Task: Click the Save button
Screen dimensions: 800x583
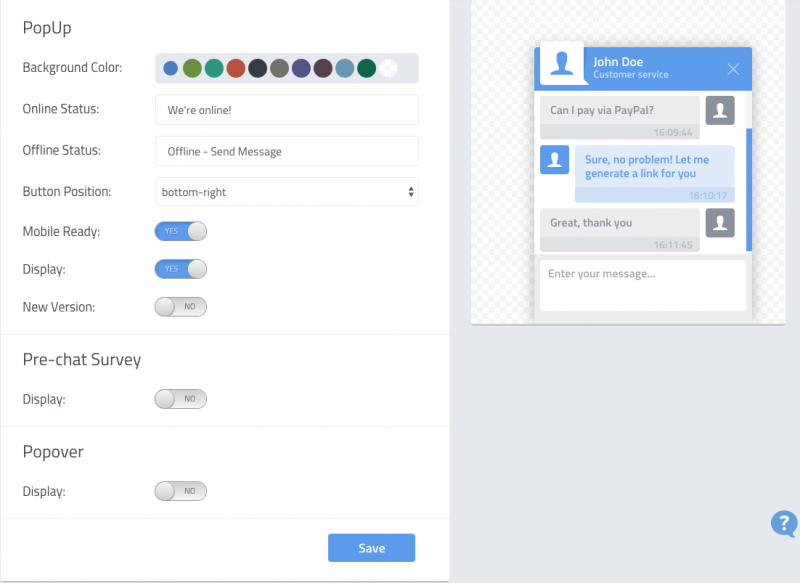Action: (371, 548)
